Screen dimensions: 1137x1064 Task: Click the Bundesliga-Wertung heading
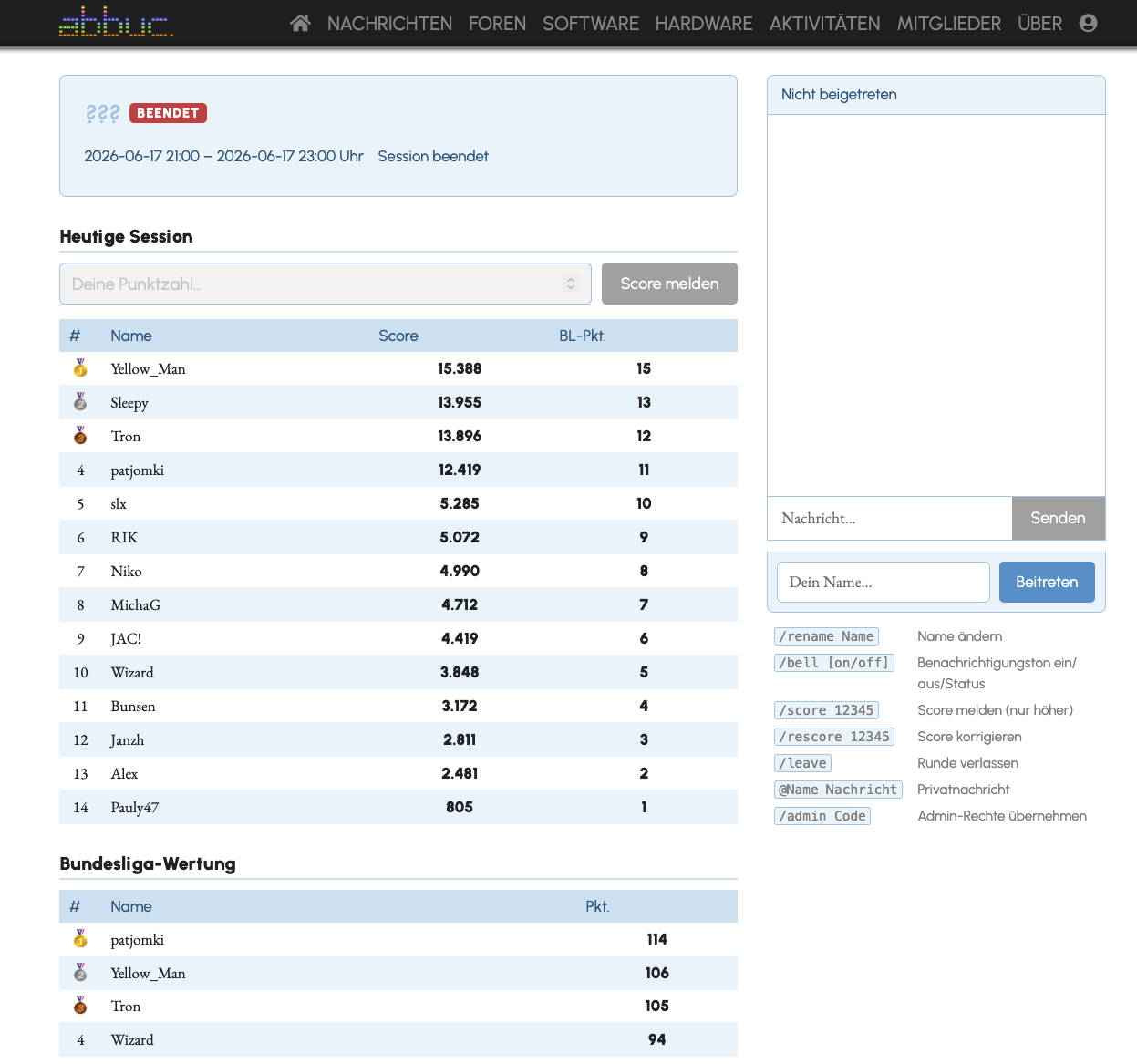[148, 863]
